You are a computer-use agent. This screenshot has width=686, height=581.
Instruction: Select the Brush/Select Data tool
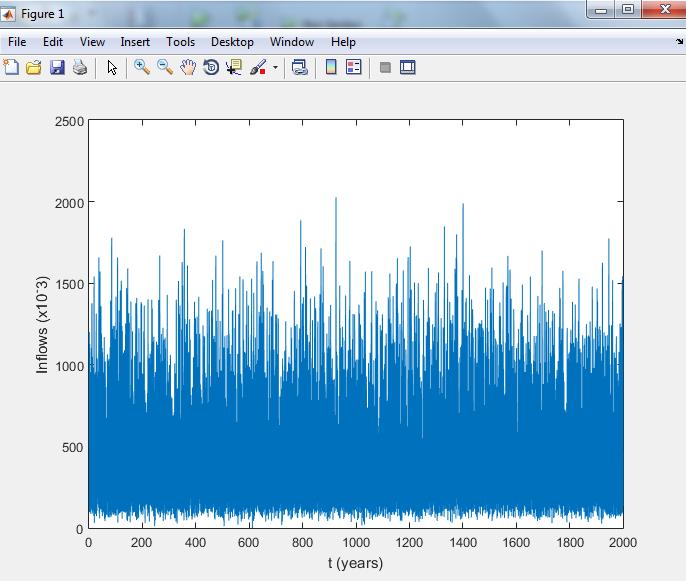[259, 67]
